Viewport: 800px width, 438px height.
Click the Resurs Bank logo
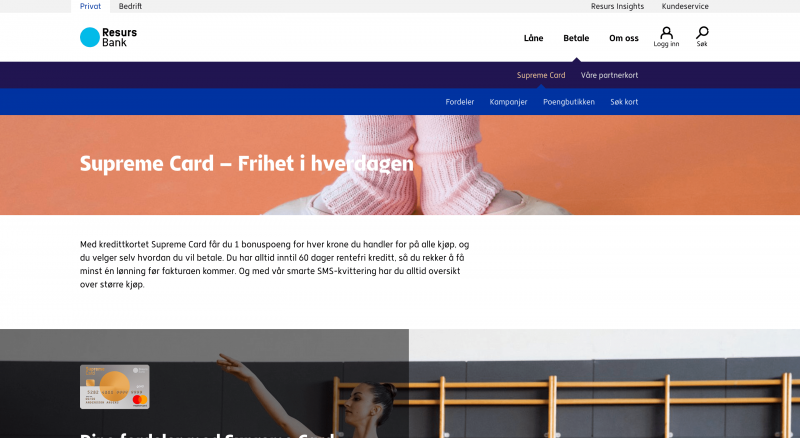(108, 37)
